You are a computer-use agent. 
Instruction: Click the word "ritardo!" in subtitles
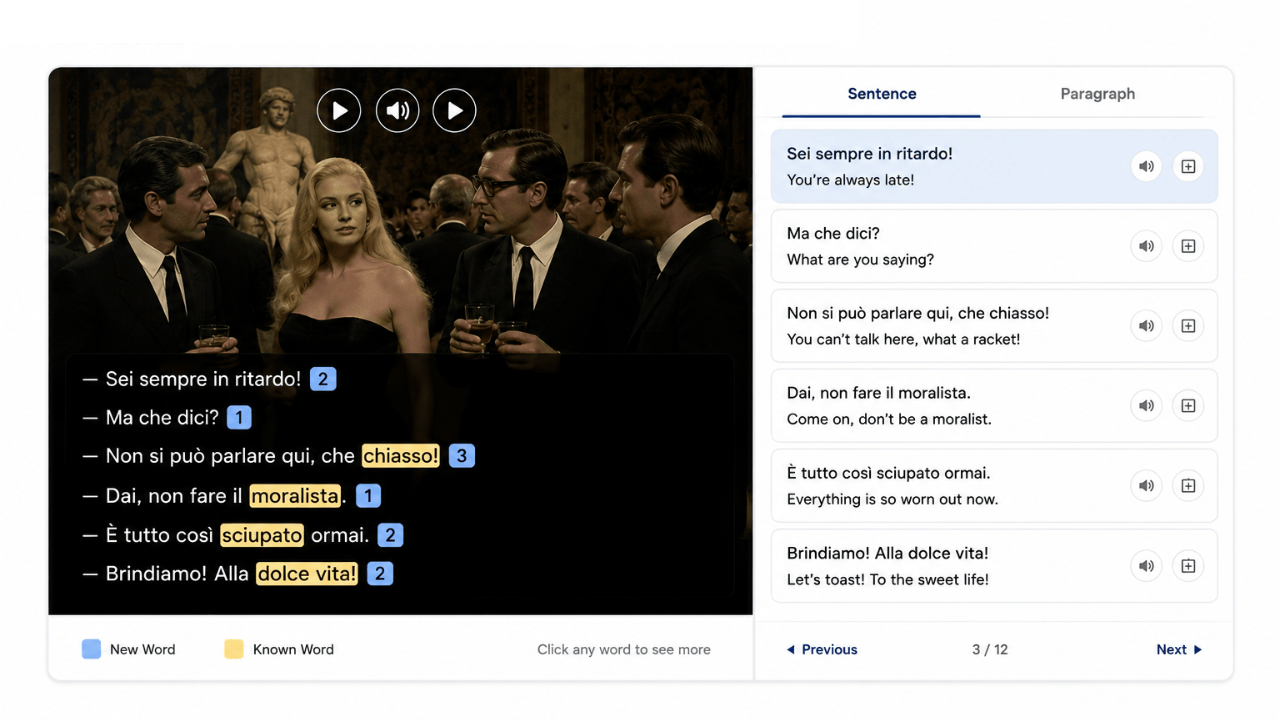coord(268,379)
